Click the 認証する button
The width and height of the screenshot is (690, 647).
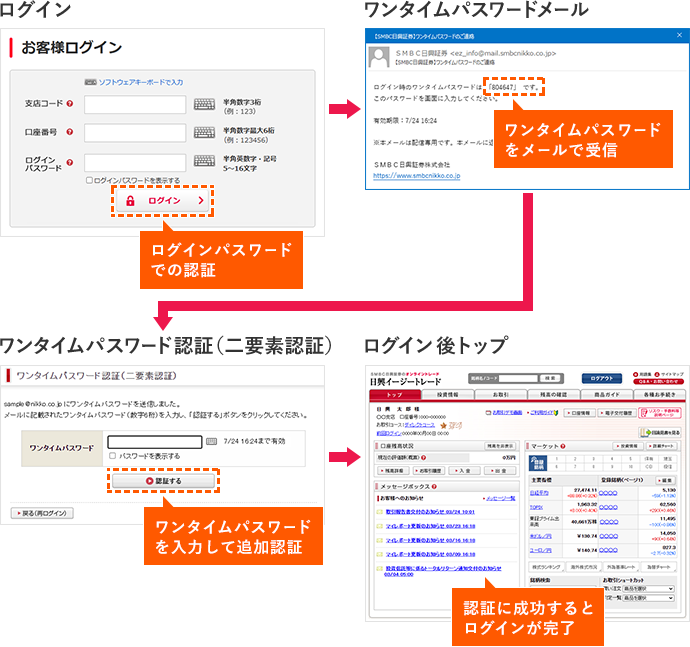(163, 481)
